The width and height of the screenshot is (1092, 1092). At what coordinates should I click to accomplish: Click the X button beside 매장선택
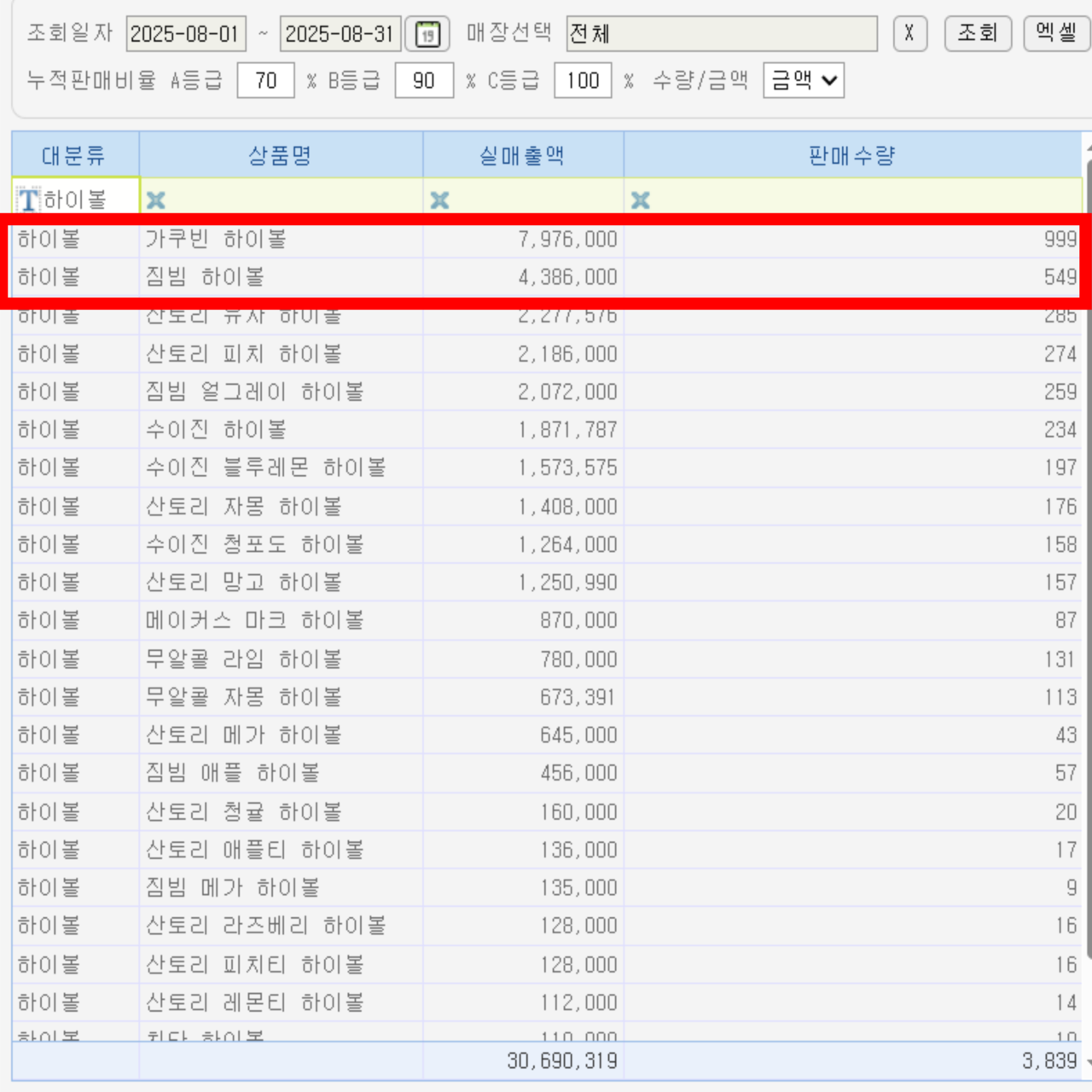pos(909,34)
